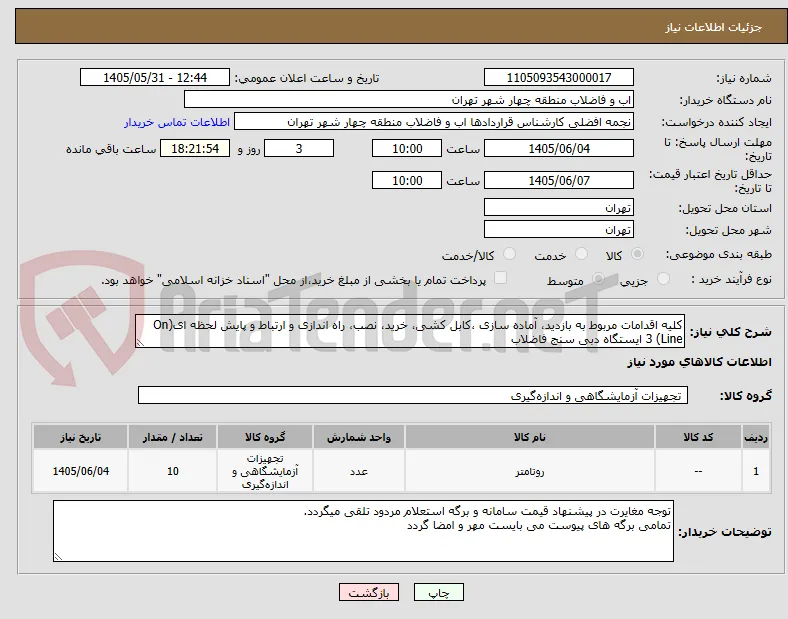Click the remaining time field 18:21:54

click(195, 148)
